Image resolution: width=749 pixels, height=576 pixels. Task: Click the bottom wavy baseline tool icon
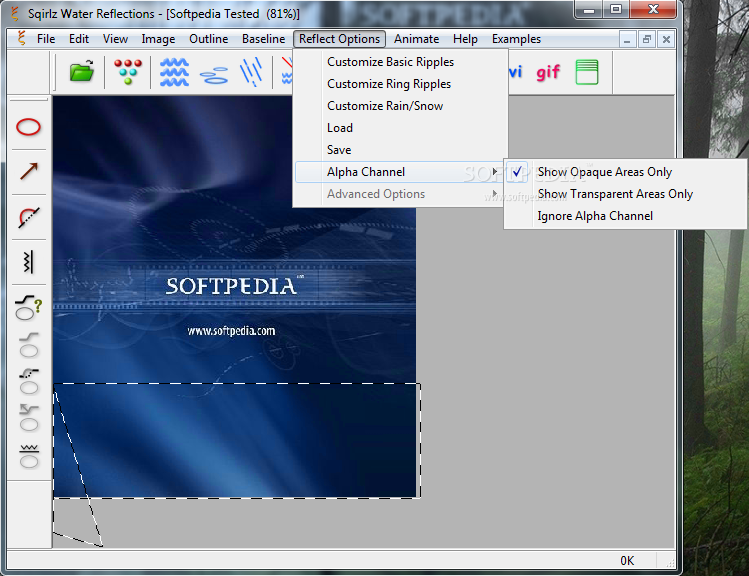29,456
